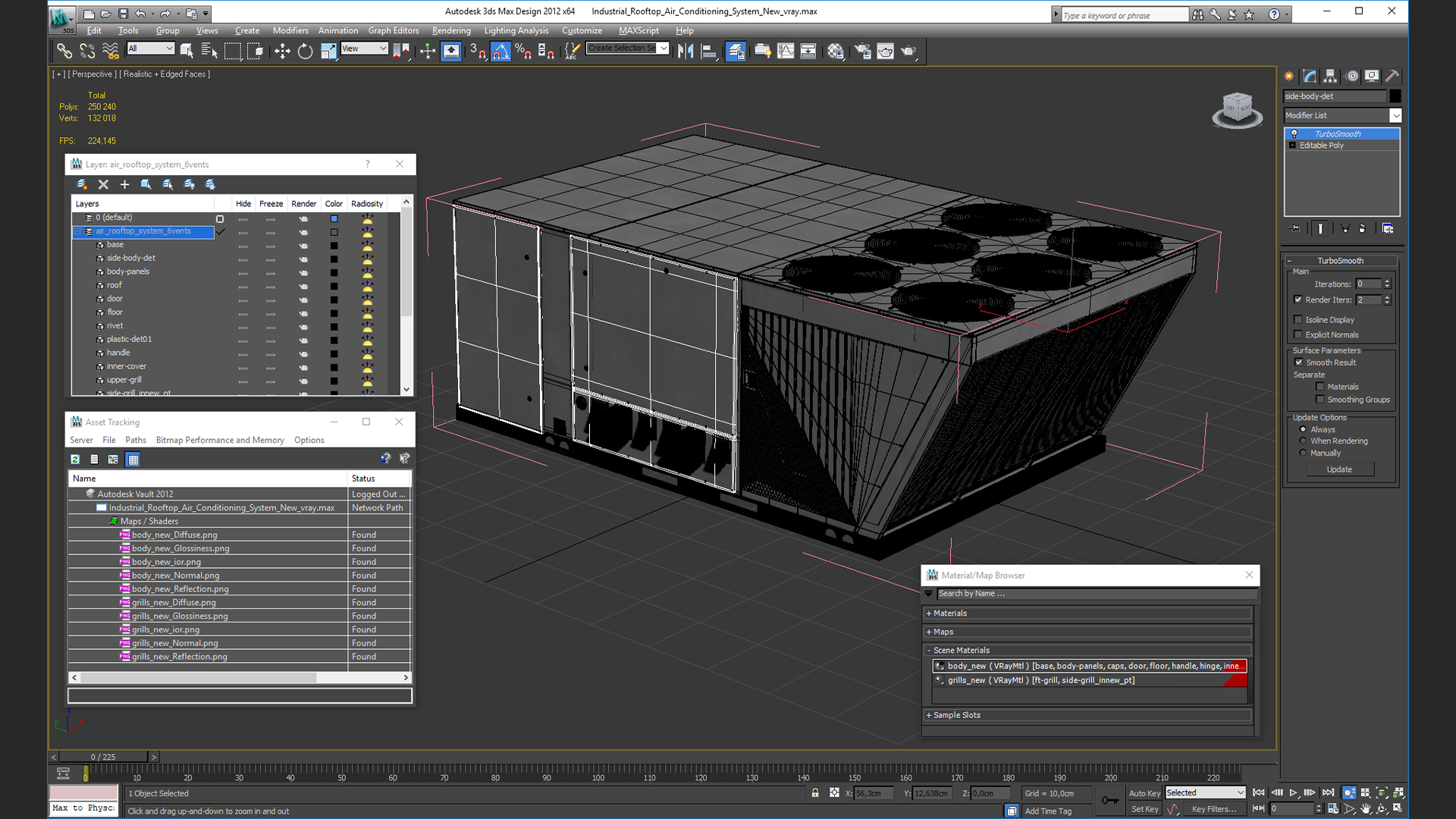1456x819 pixels.
Task: Click the Add Time Tag label
Action: click(1048, 811)
